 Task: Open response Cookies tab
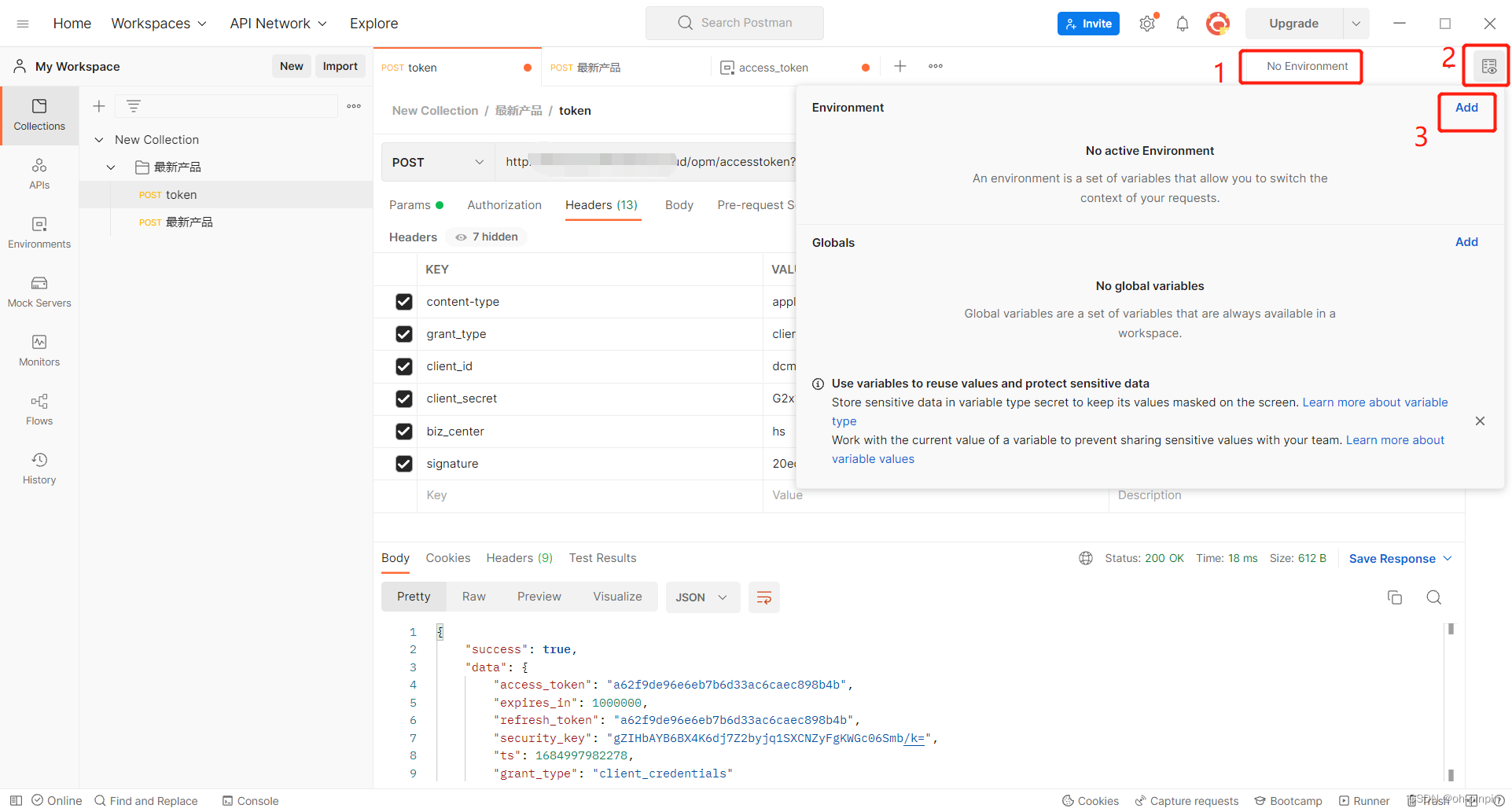448,558
